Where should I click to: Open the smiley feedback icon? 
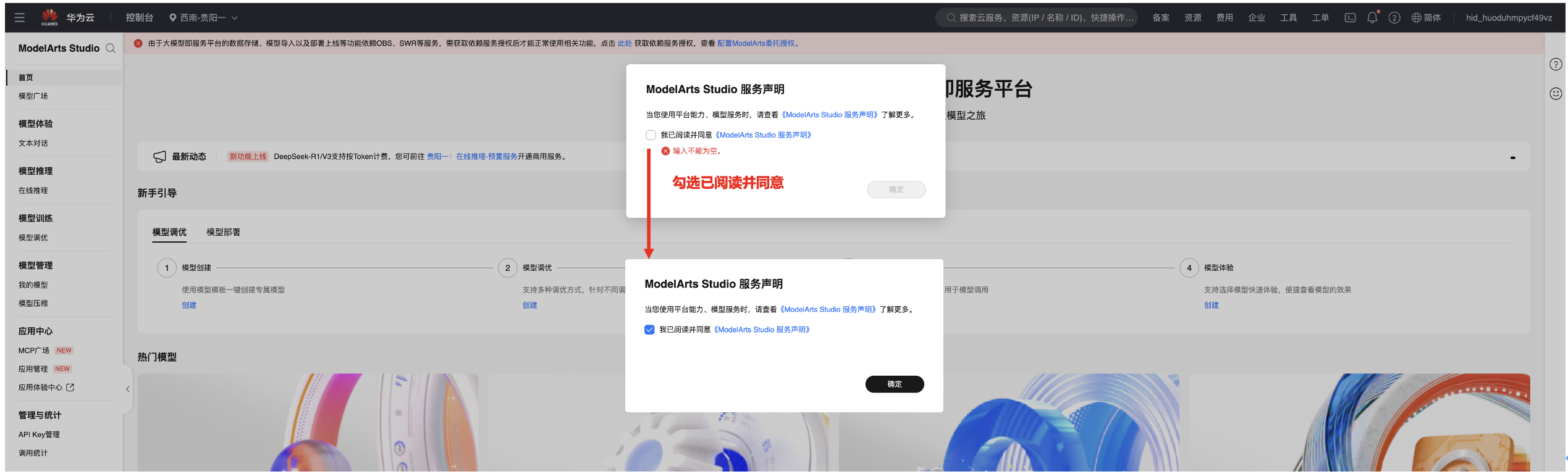(1556, 93)
